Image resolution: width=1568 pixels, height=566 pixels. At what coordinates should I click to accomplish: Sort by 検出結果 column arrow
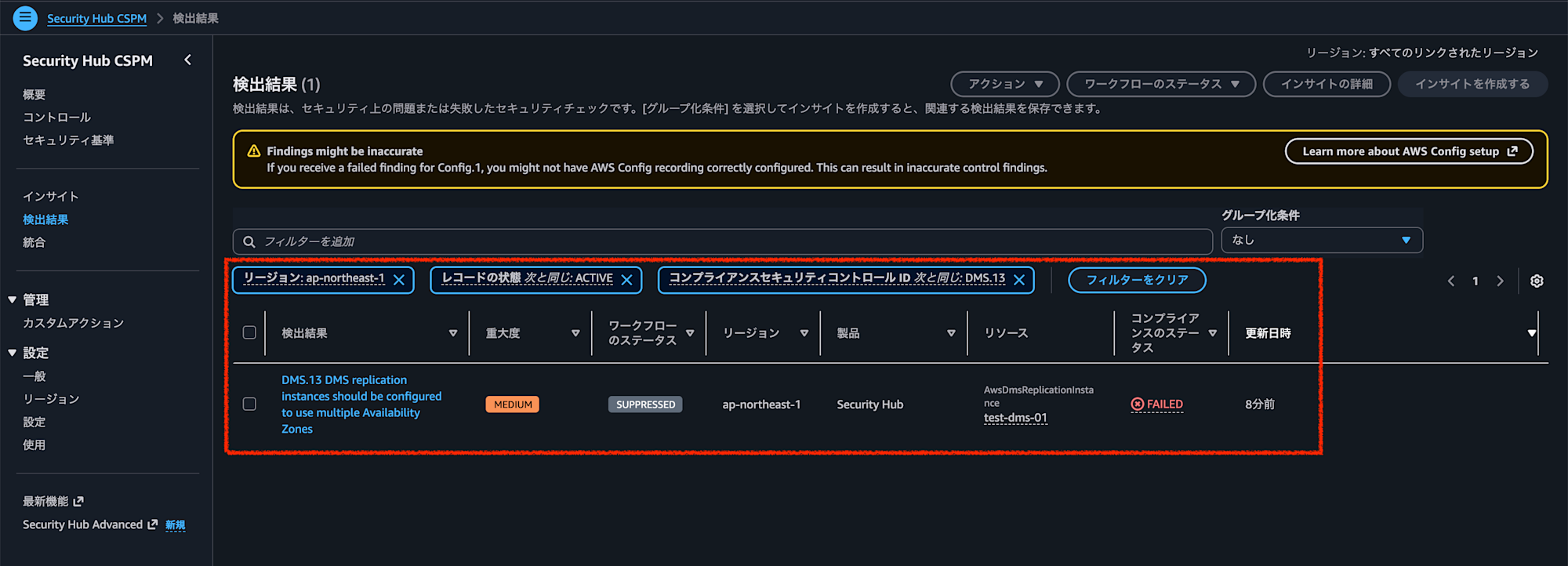coord(453,333)
